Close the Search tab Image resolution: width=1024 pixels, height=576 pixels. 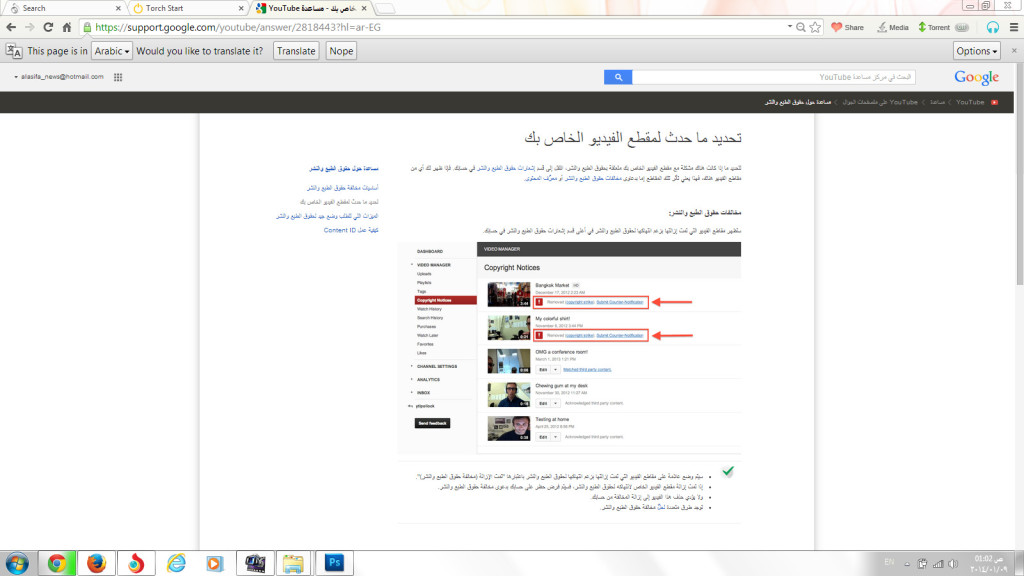coord(118,8)
